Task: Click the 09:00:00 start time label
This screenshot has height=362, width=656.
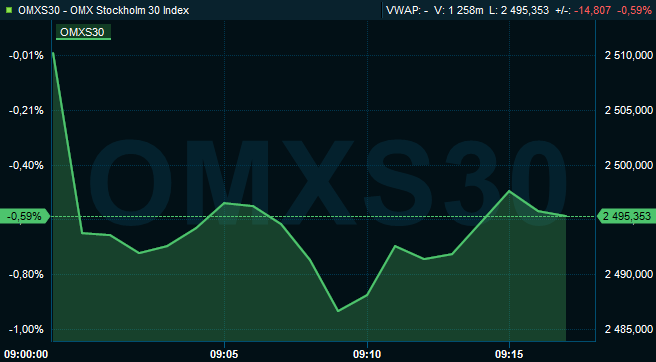Action: [x=26, y=354]
